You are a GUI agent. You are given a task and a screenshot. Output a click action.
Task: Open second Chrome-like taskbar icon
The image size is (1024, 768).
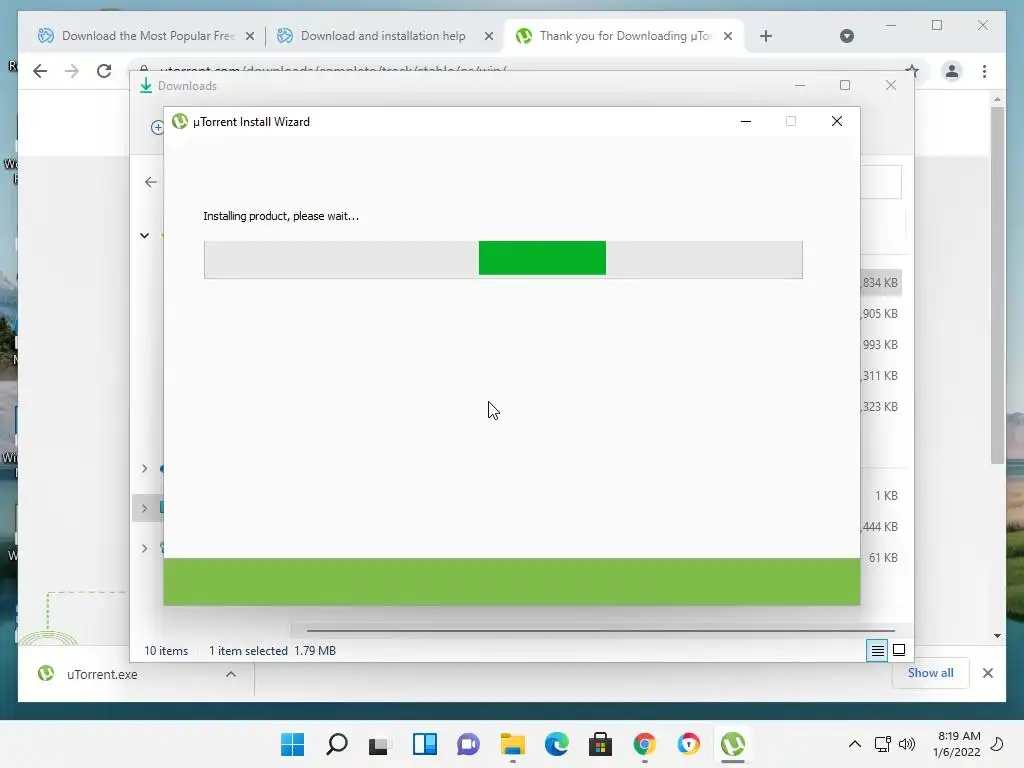[x=688, y=744]
